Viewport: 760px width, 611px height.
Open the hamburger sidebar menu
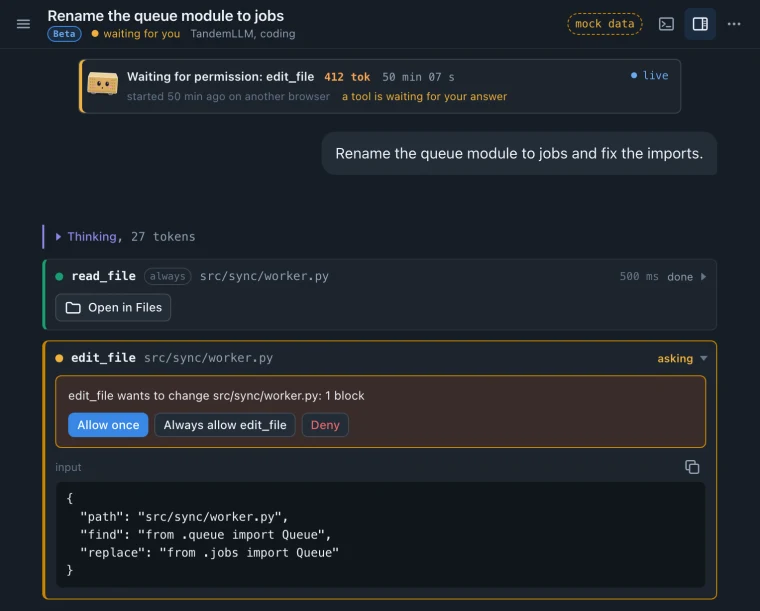pyautogui.click(x=23, y=24)
